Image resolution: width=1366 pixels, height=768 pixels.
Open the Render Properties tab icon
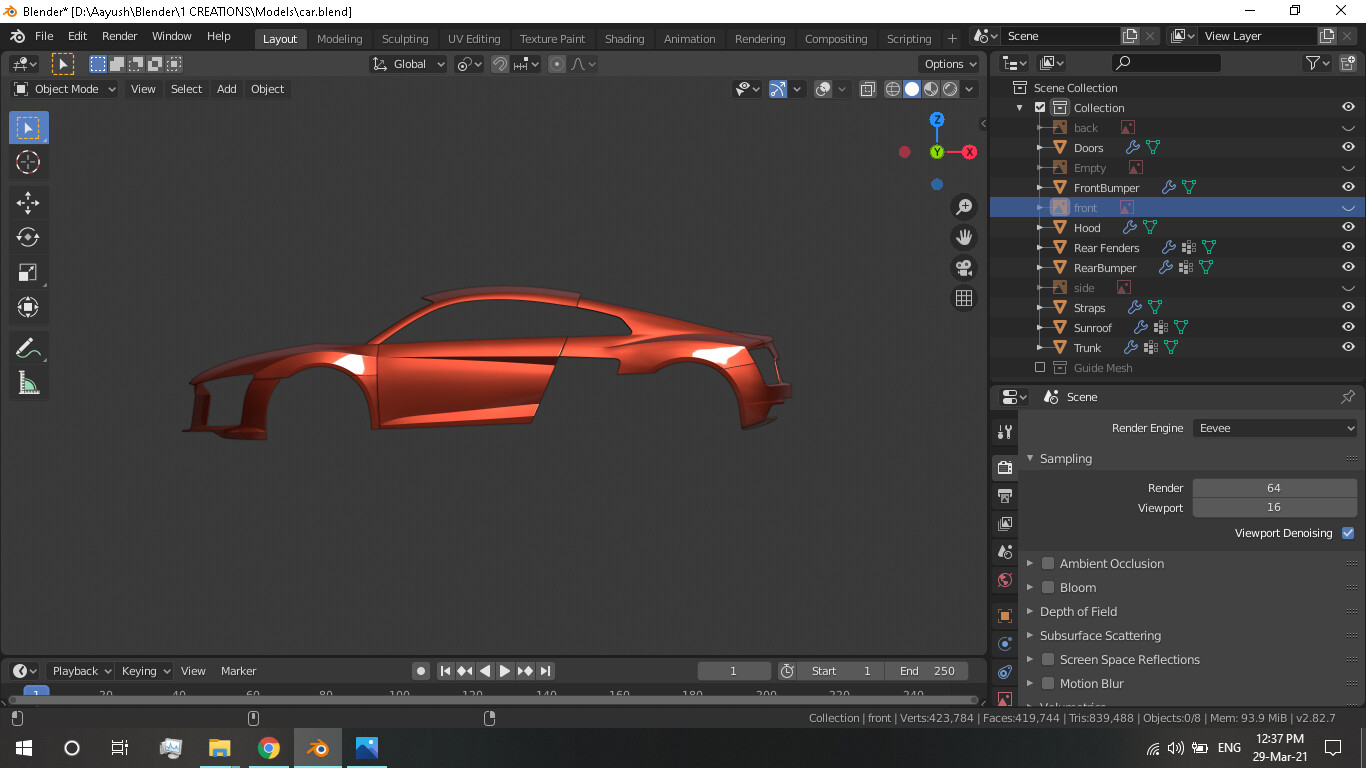coord(1004,467)
